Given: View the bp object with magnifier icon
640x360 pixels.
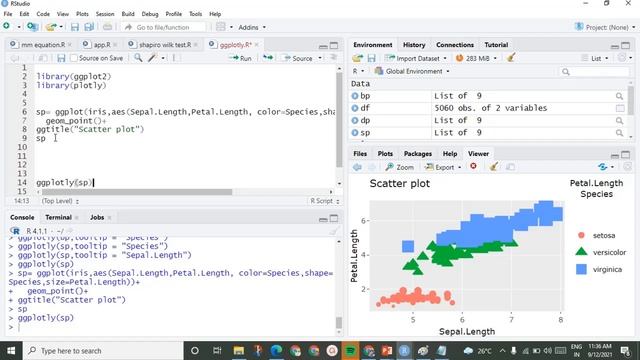Looking at the screenshot, I should [x=619, y=96].
